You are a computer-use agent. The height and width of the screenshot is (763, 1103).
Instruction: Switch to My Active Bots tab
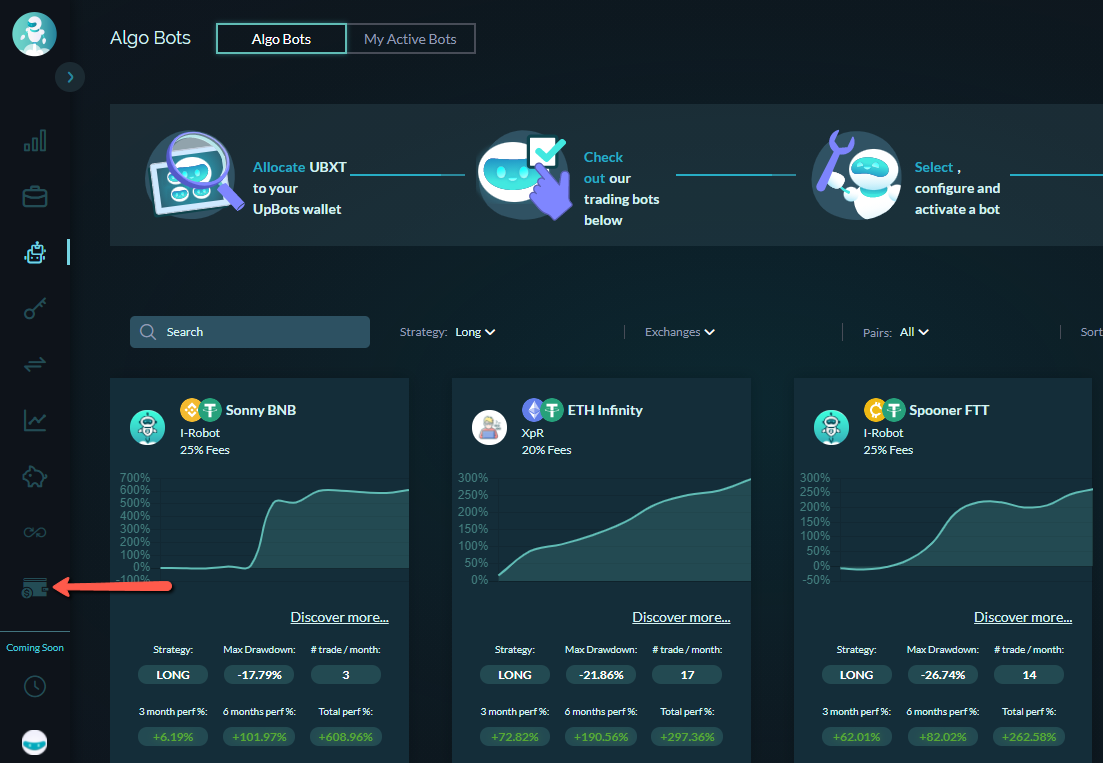click(x=410, y=39)
